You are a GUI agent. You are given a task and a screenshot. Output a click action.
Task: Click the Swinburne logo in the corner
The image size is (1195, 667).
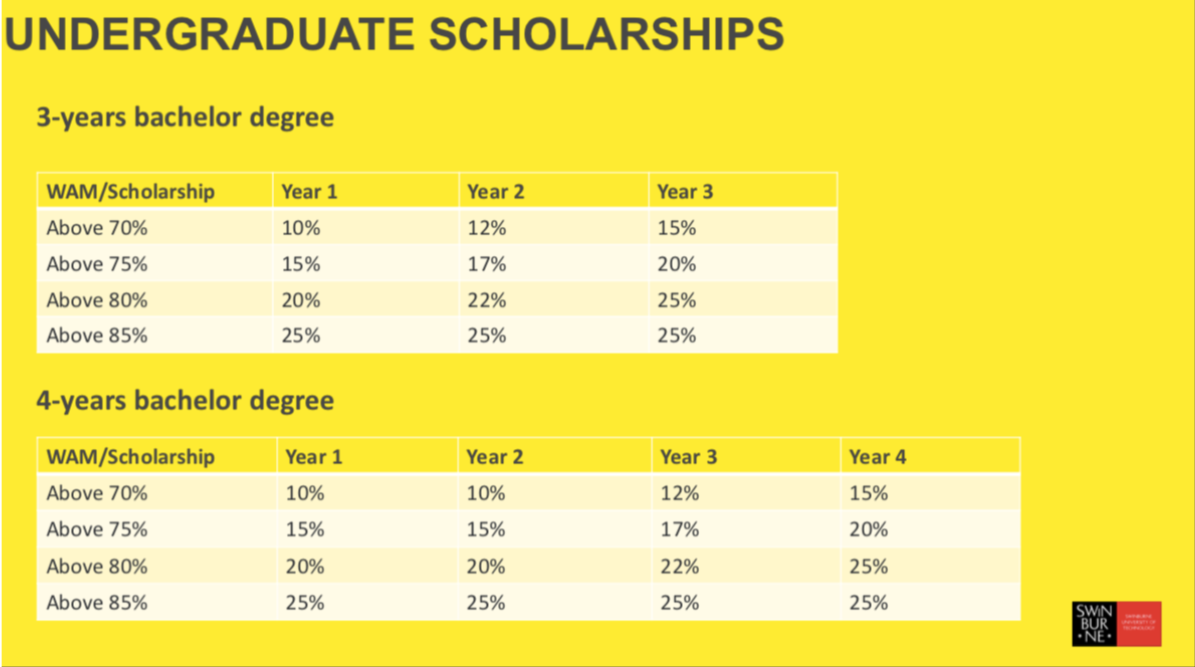(1116, 623)
